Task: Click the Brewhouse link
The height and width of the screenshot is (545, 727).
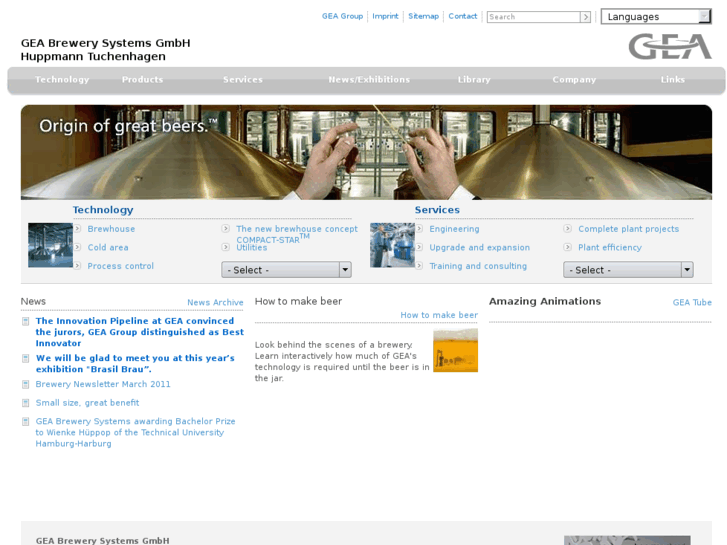Action: [111, 229]
